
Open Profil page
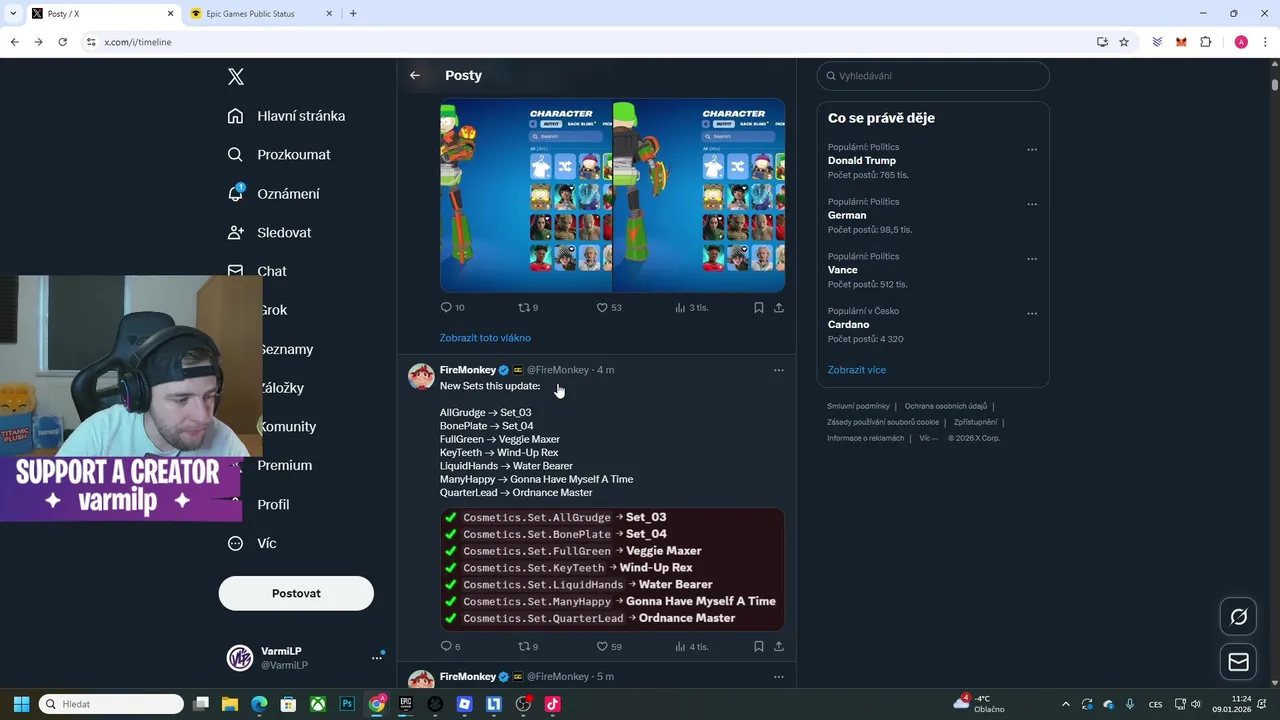[273, 505]
